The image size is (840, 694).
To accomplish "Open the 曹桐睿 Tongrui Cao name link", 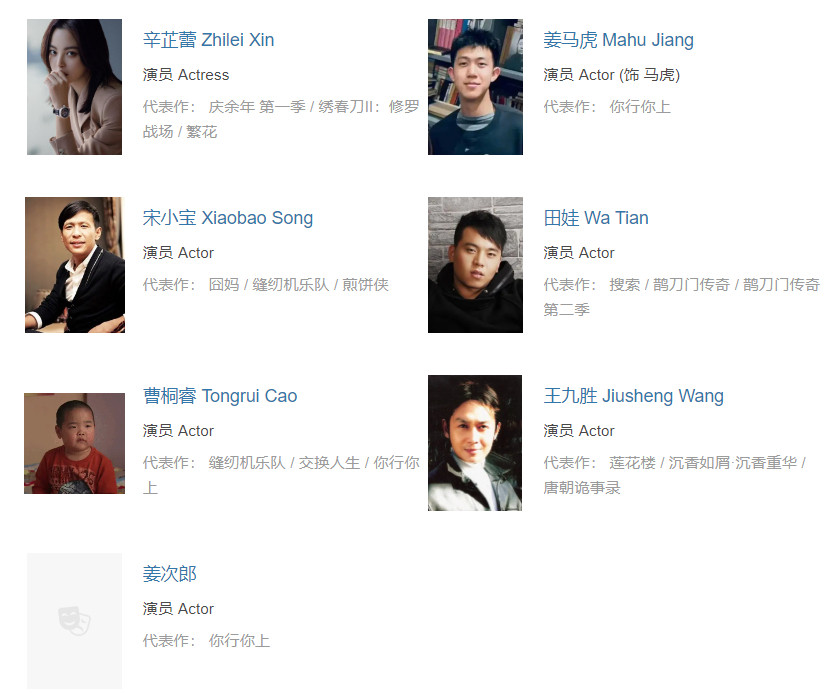I will (220, 395).
